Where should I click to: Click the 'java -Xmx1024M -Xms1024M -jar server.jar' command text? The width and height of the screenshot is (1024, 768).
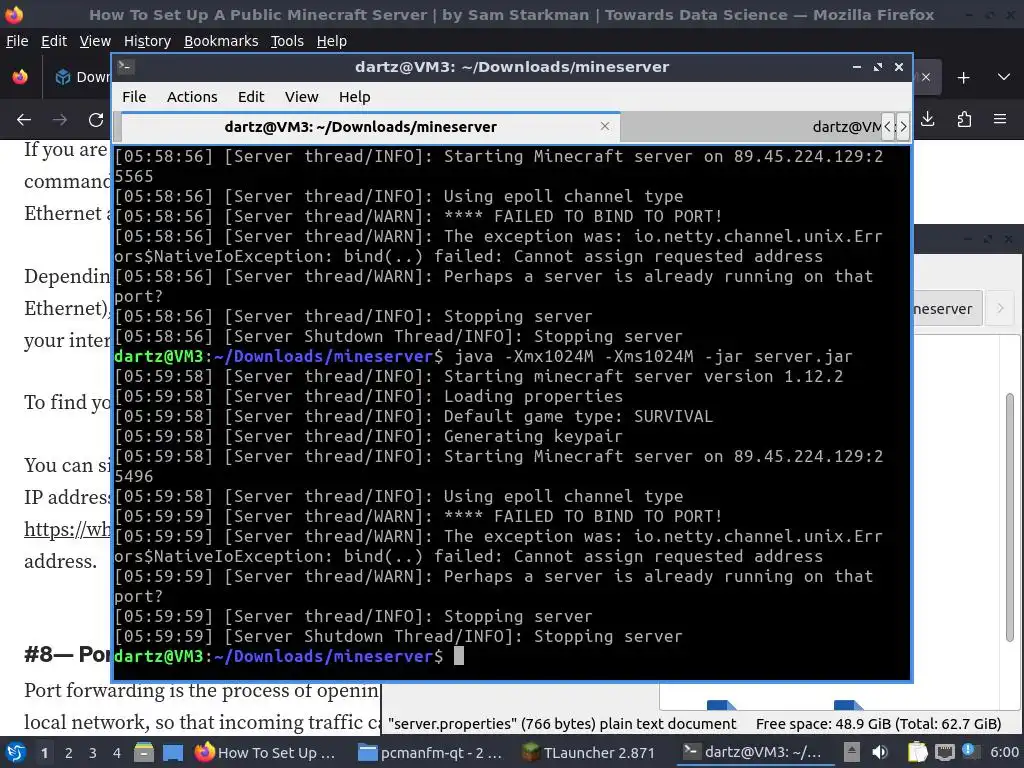click(x=653, y=356)
